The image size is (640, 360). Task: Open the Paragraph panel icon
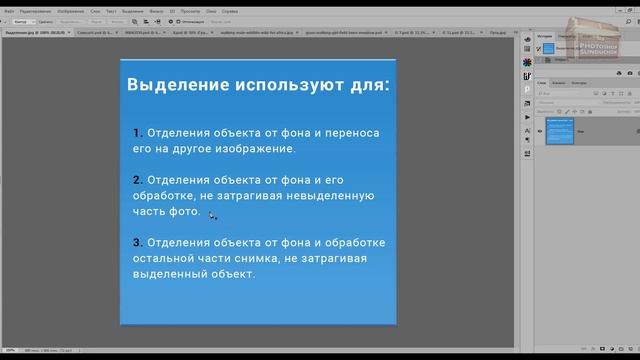pyautogui.click(x=527, y=140)
